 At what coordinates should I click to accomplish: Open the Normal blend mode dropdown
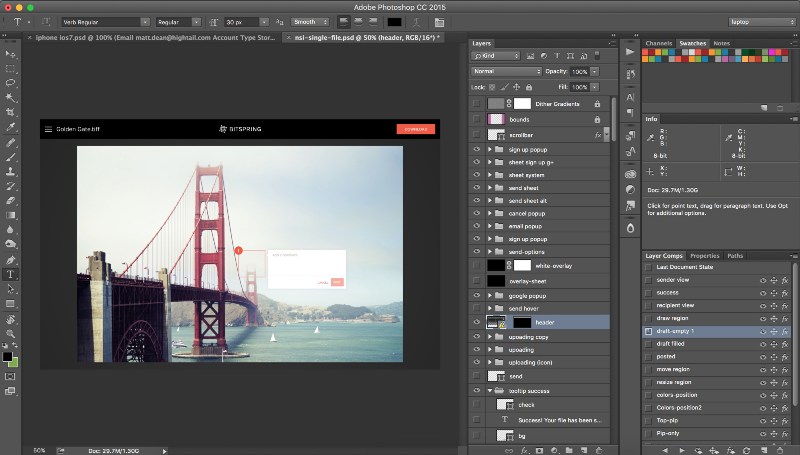506,71
